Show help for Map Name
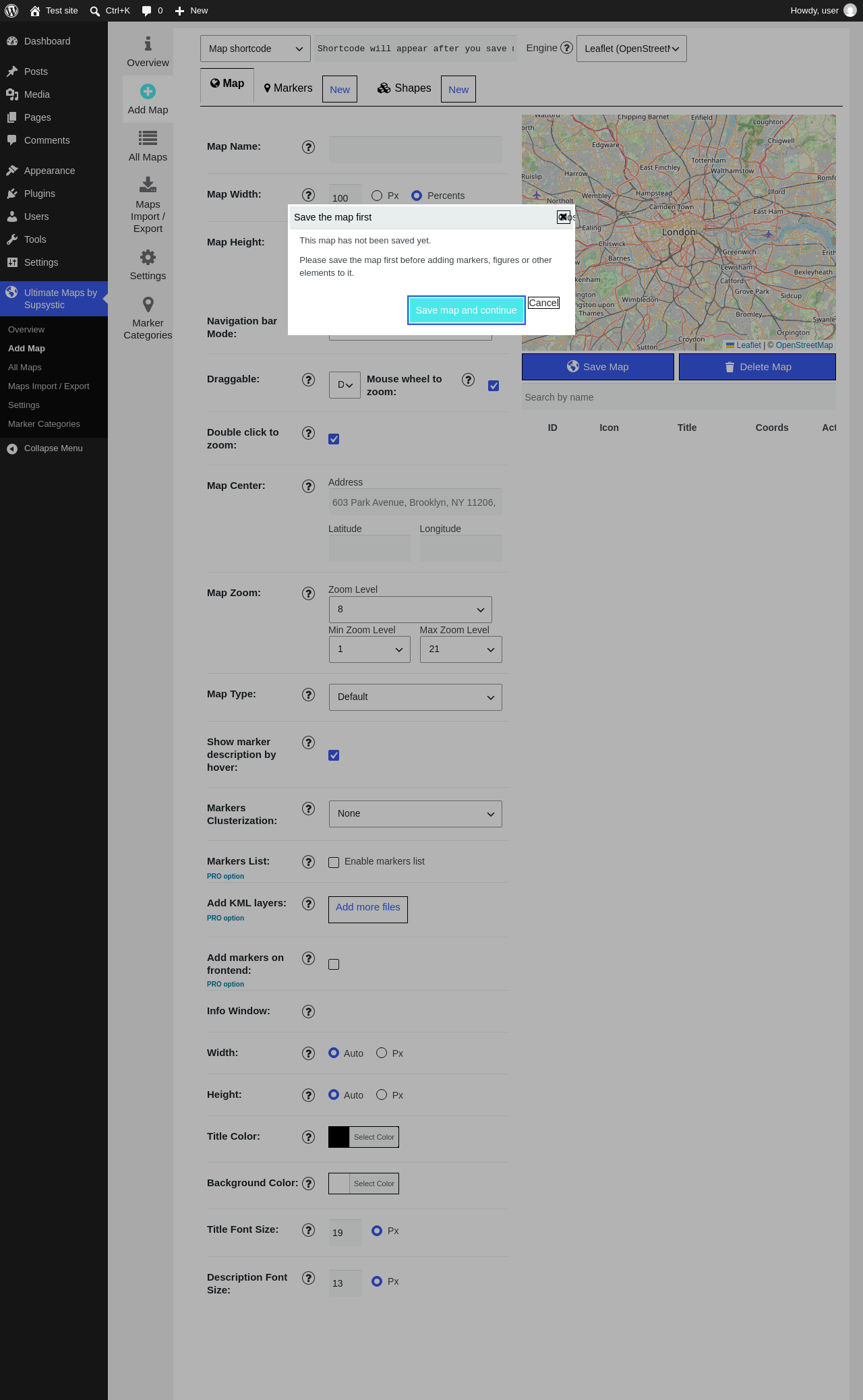Image resolution: width=863 pixels, height=1400 pixels. click(x=309, y=147)
